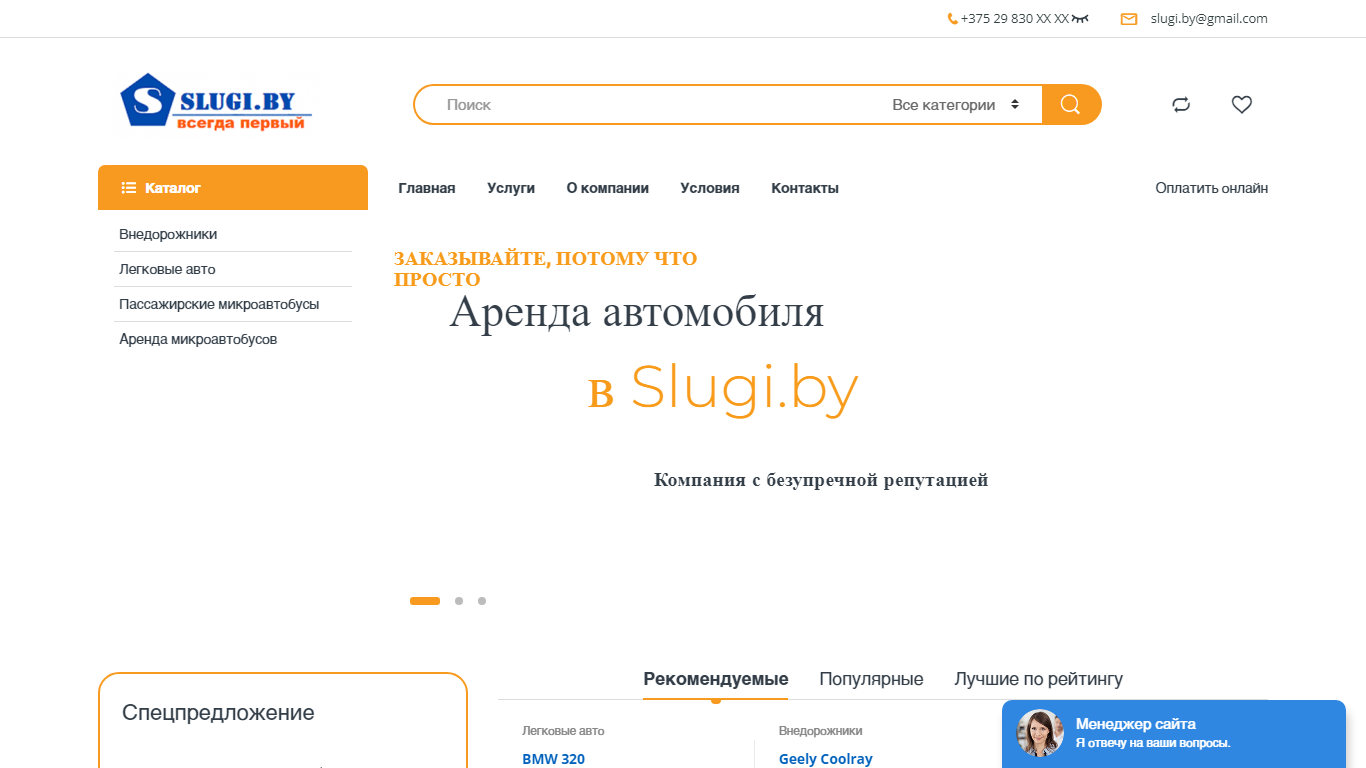Open the Условия page
This screenshot has height=768, width=1366.
click(x=710, y=188)
